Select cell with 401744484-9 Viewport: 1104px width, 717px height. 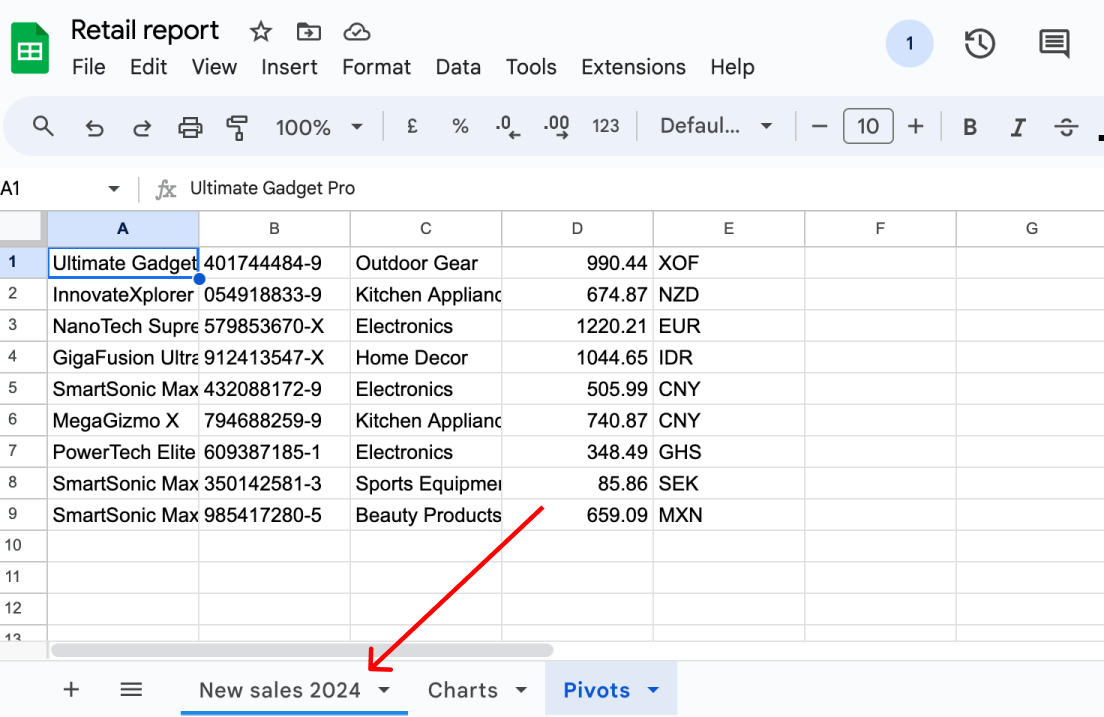tap(275, 263)
